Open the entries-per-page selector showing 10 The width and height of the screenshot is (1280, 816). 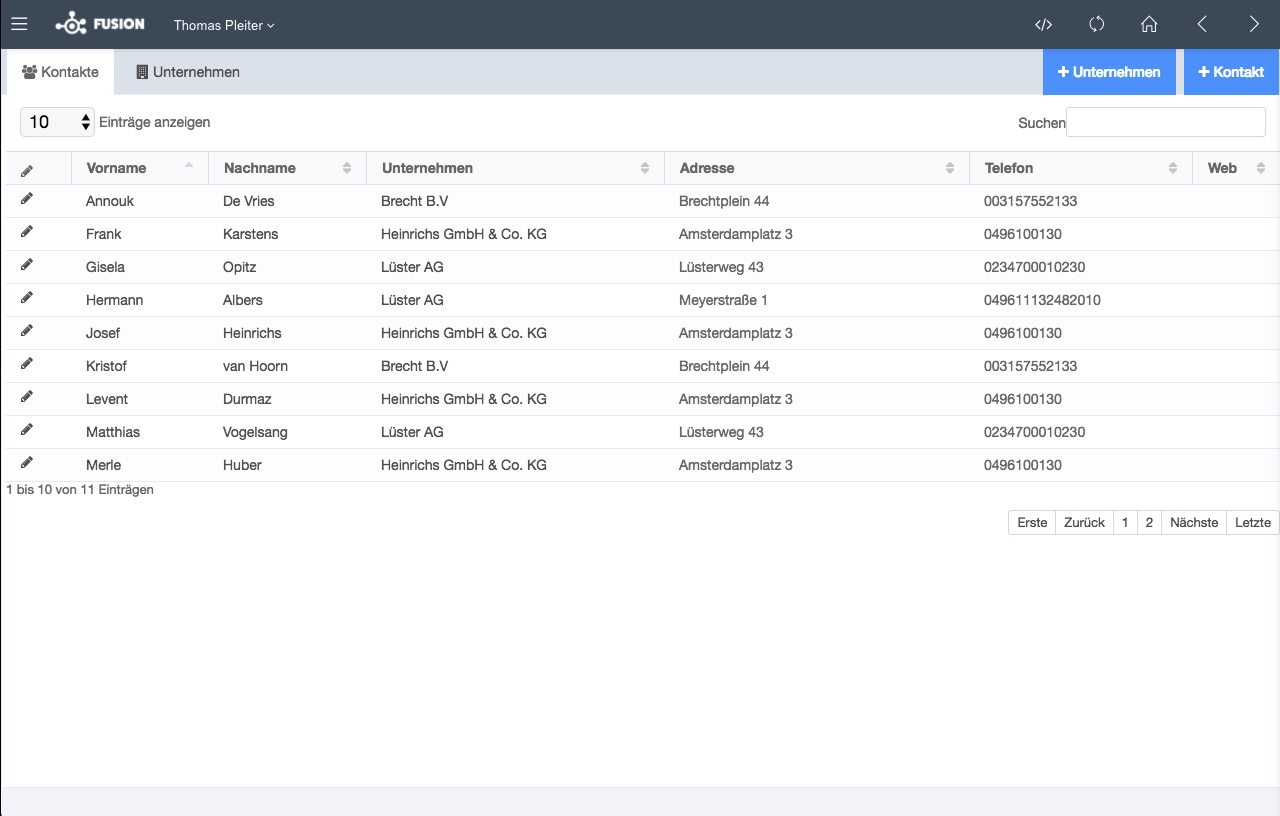(x=57, y=122)
